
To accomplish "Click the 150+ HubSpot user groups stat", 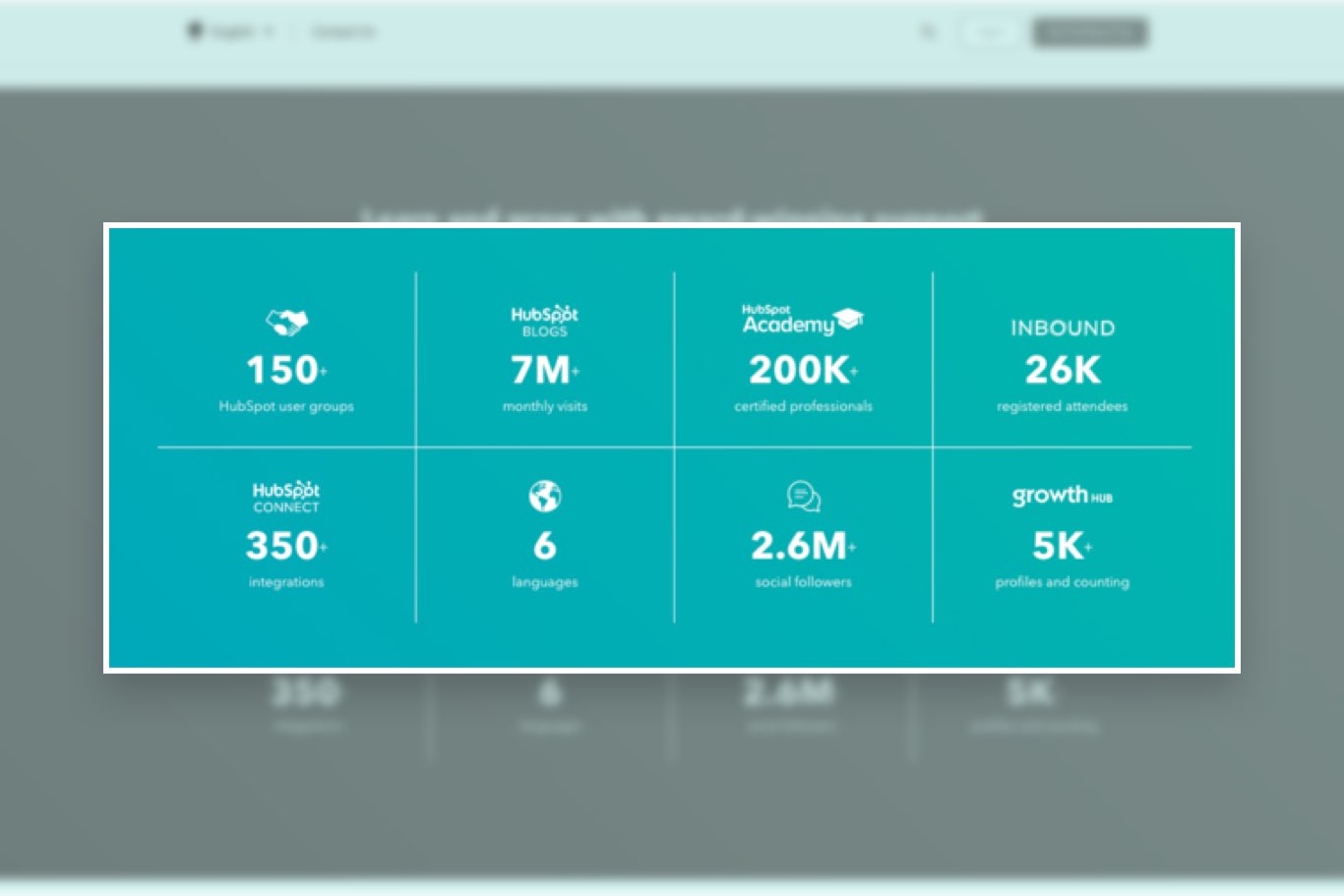I will coord(286,371).
